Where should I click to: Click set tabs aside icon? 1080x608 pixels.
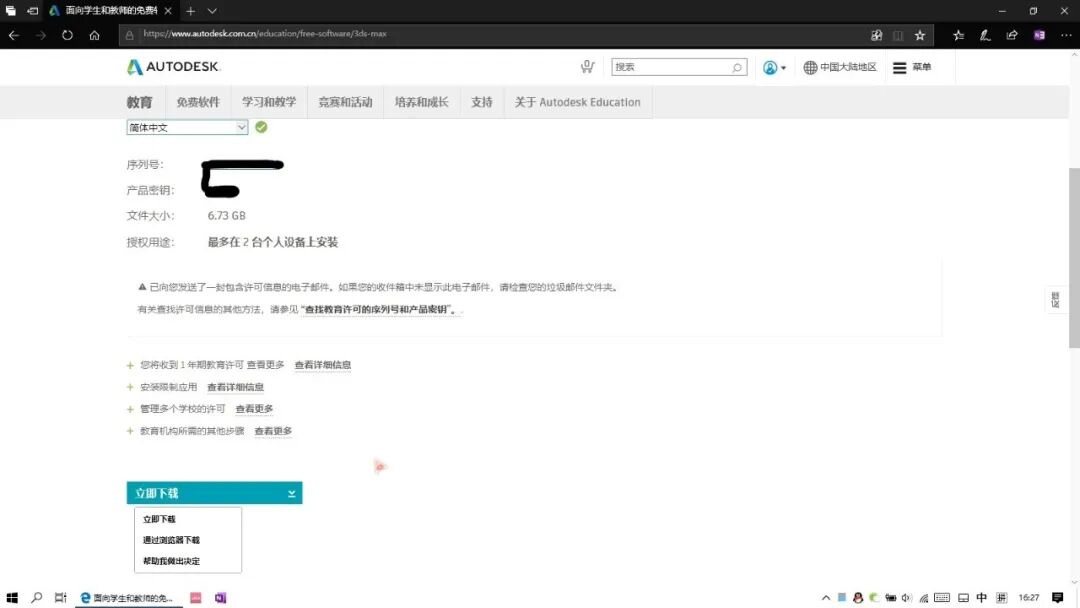point(32,11)
